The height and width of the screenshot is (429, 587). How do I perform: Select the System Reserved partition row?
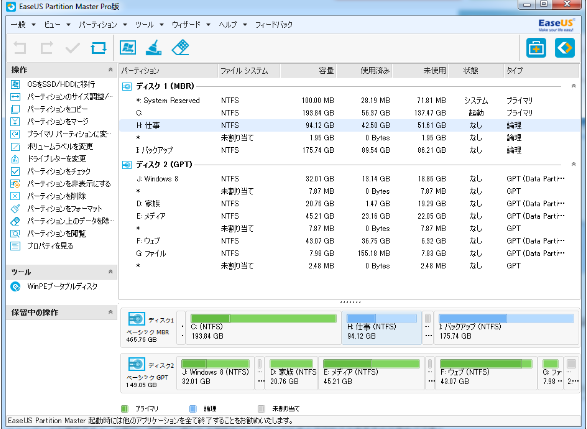click(x=350, y=100)
